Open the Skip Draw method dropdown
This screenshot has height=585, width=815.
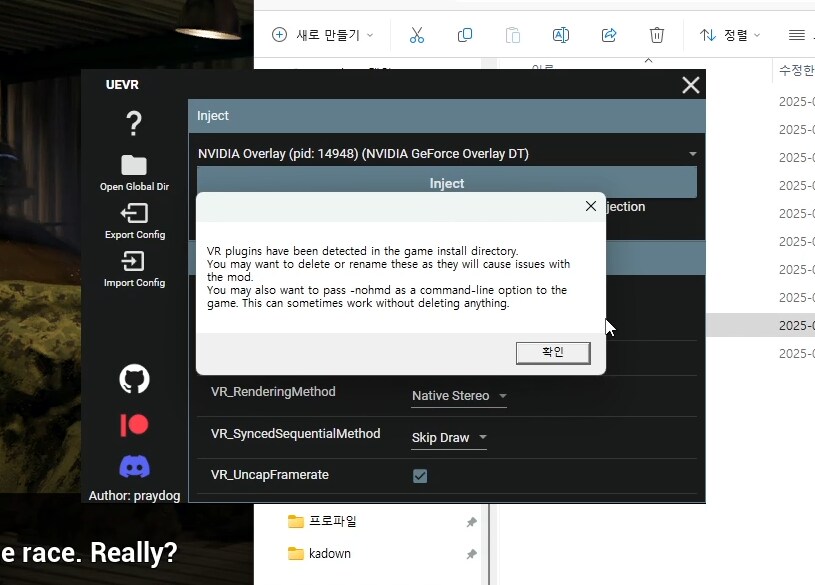pos(449,438)
